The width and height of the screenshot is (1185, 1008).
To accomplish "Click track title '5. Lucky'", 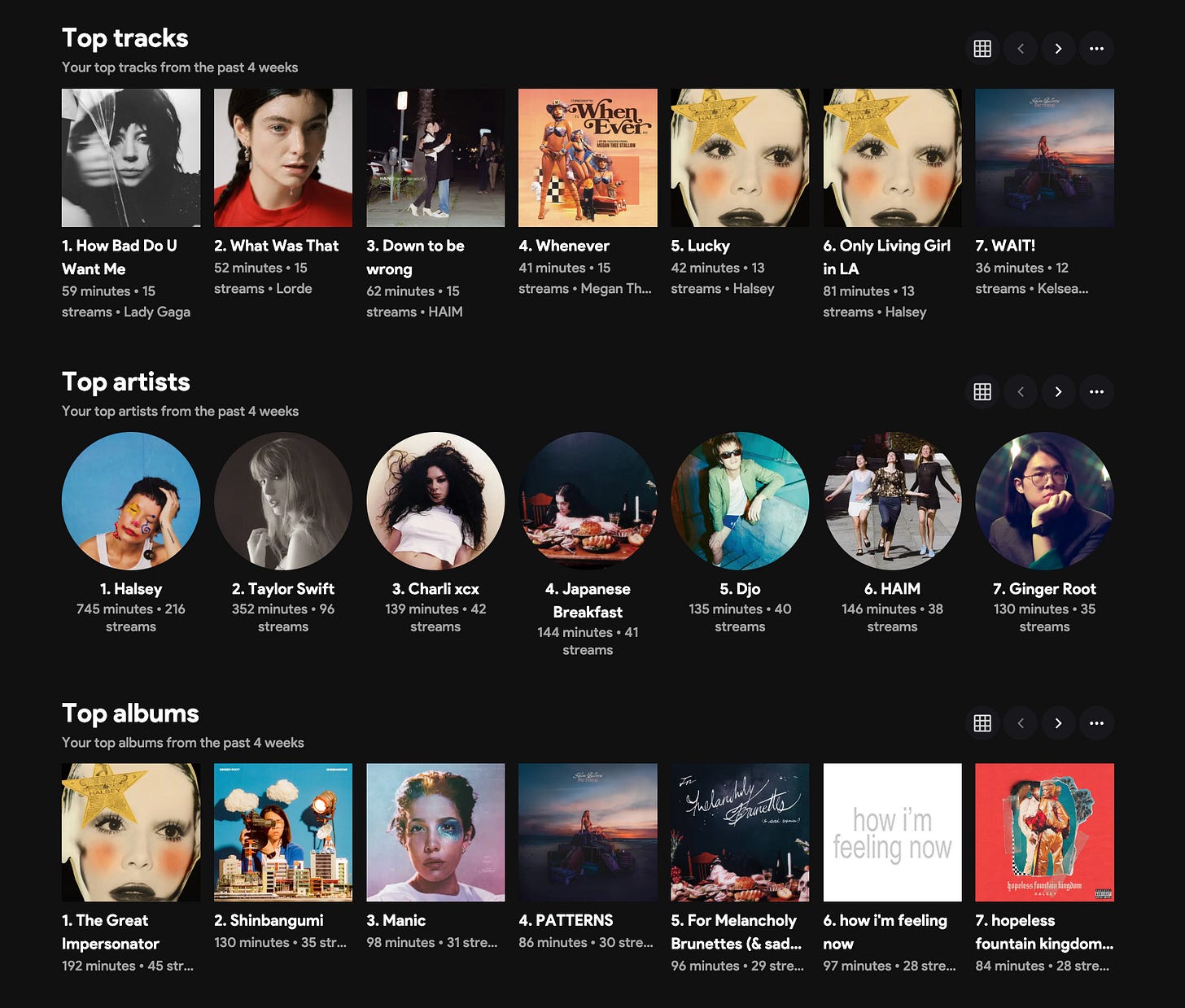I will point(701,246).
